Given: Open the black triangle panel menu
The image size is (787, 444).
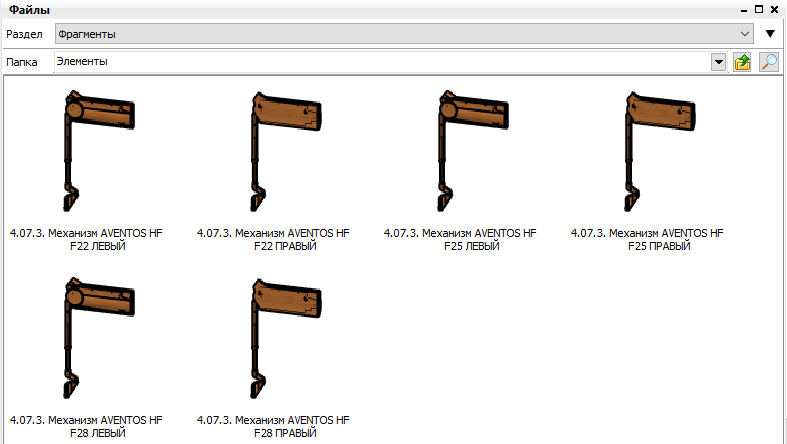Looking at the screenshot, I should (770, 34).
